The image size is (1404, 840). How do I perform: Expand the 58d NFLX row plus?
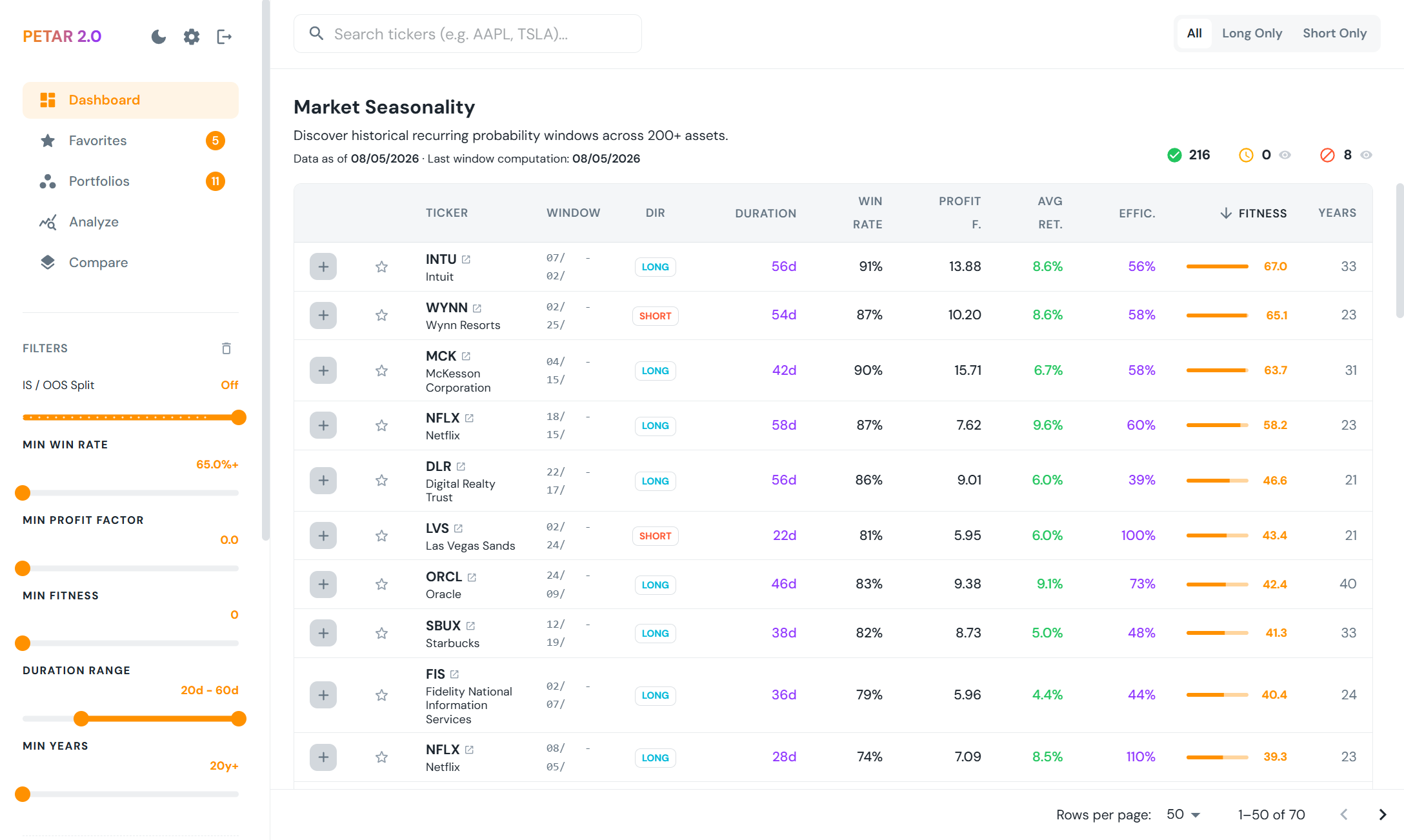coord(323,425)
